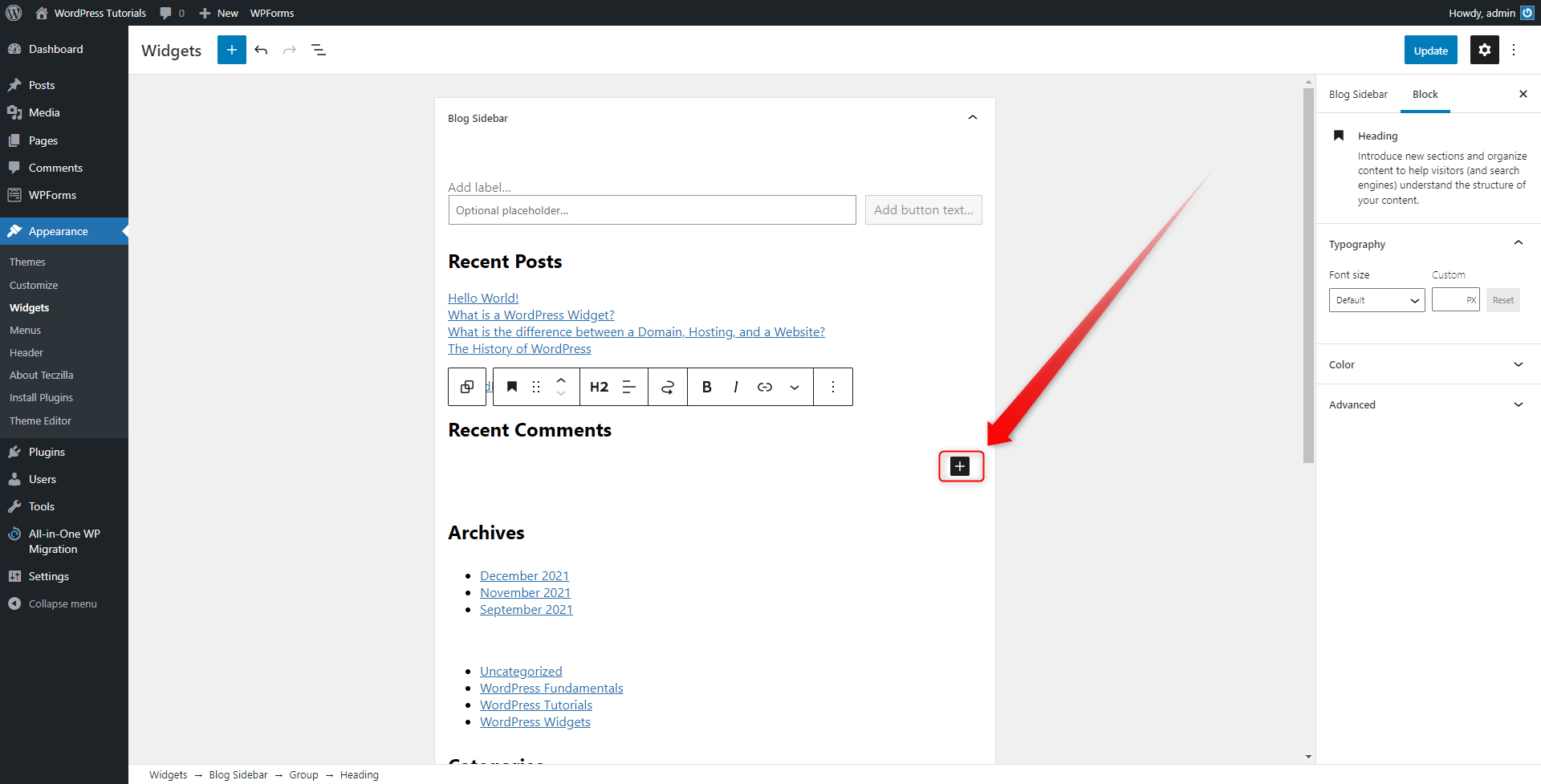This screenshot has height=784, width=1541.
Task: Close the settings sidebar
Action: pos(1523,94)
